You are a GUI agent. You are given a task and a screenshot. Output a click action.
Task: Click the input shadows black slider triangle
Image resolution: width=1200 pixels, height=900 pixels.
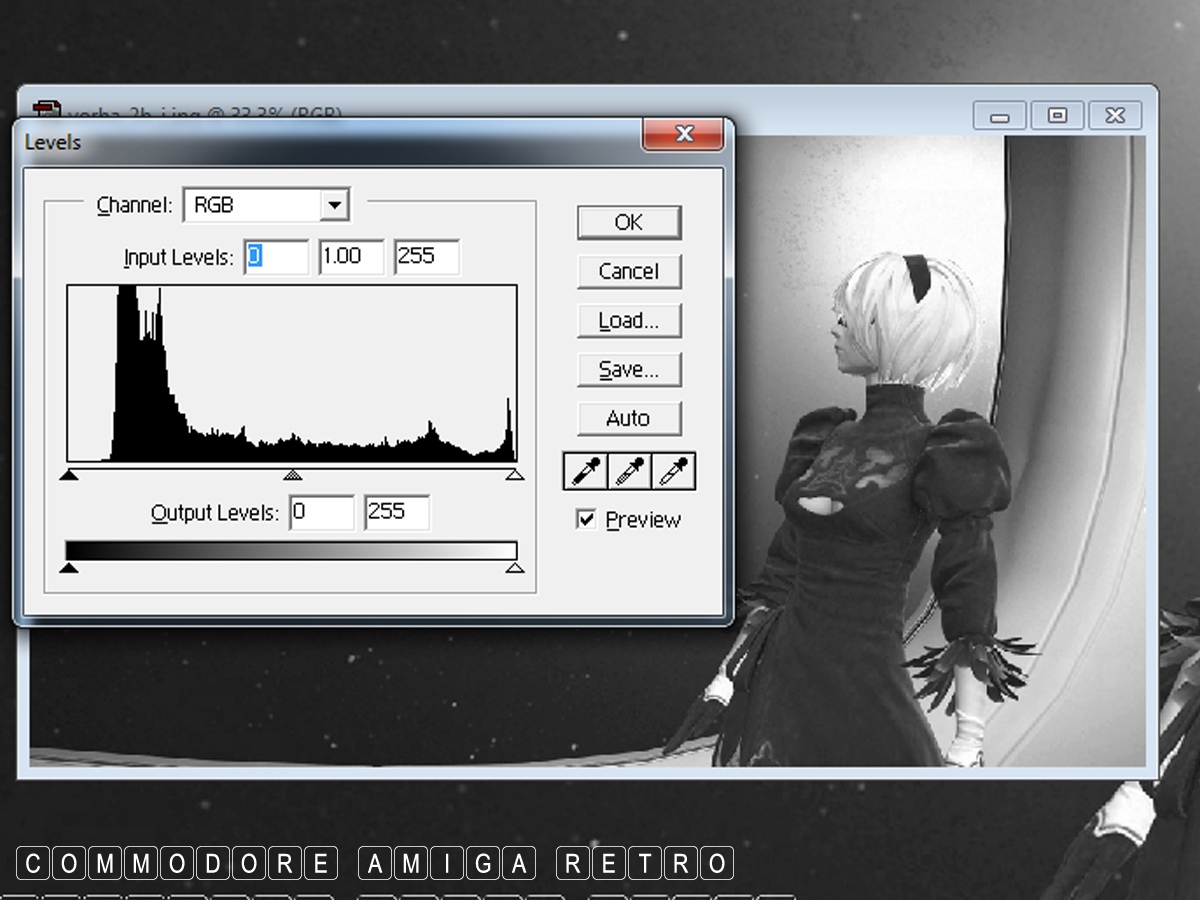click(x=69, y=475)
